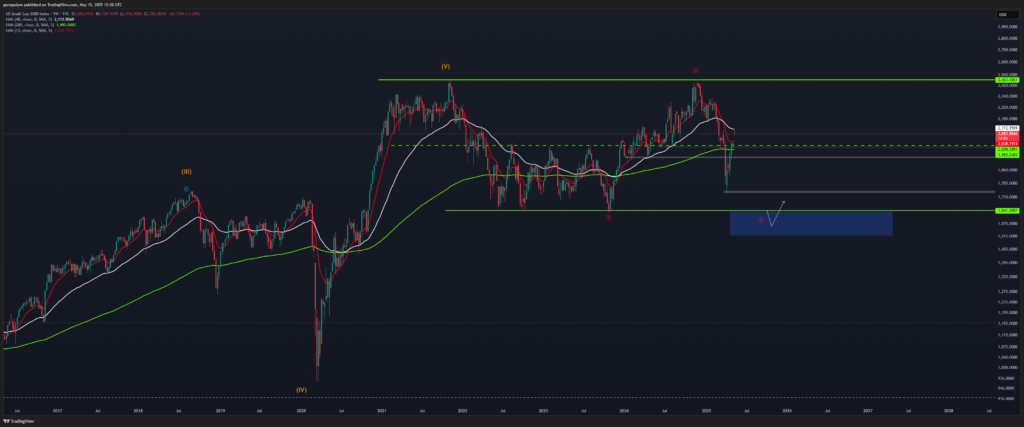The width and height of the screenshot is (1024, 427).
Task: Select the teal circled label under (III)
Action: point(186,188)
